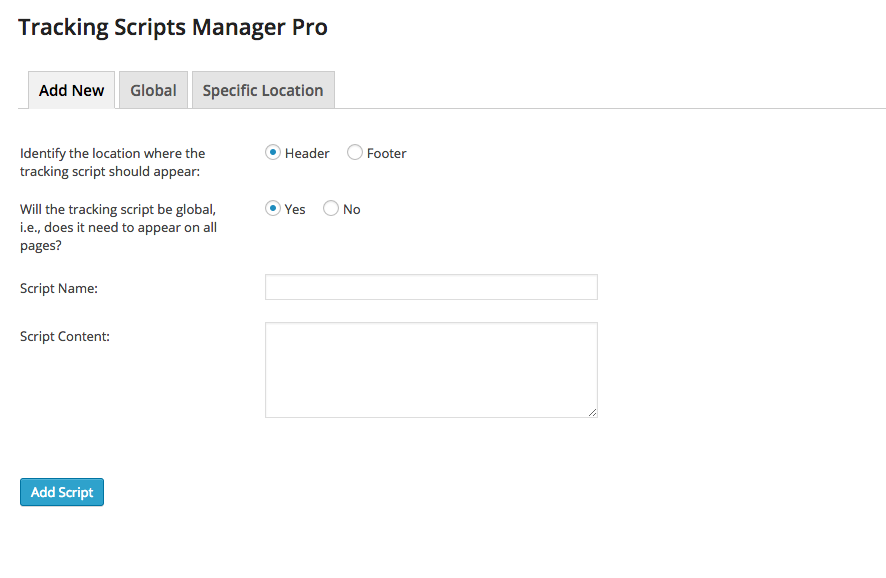This screenshot has height=578, width=886.
Task: Click the Script Content textarea resize handle
Action: [592, 412]
